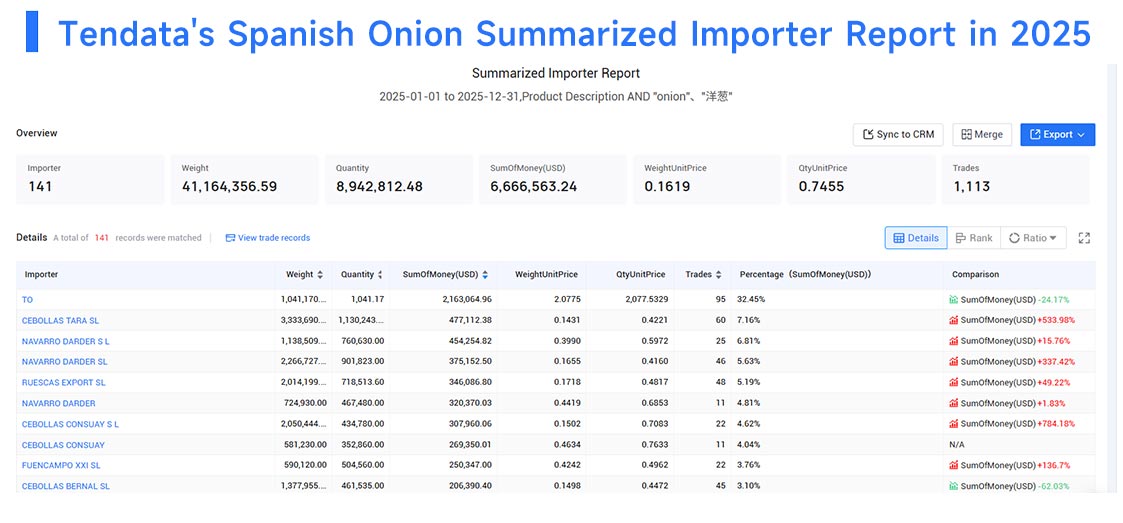
Task: Open the Export dropdown
Action: pos(1057,135)
